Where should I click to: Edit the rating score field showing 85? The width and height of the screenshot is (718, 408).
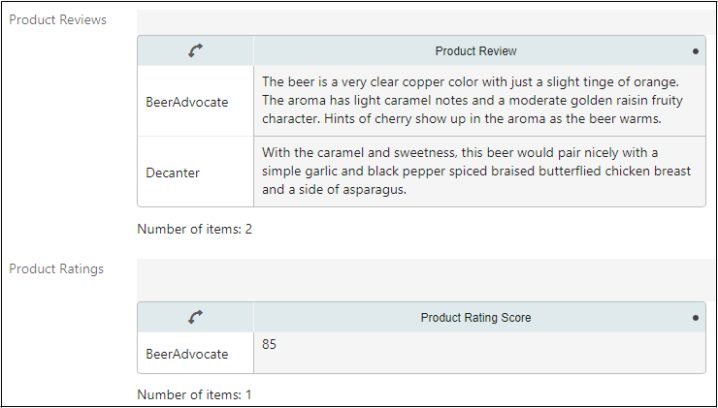[x=479, y=353]
